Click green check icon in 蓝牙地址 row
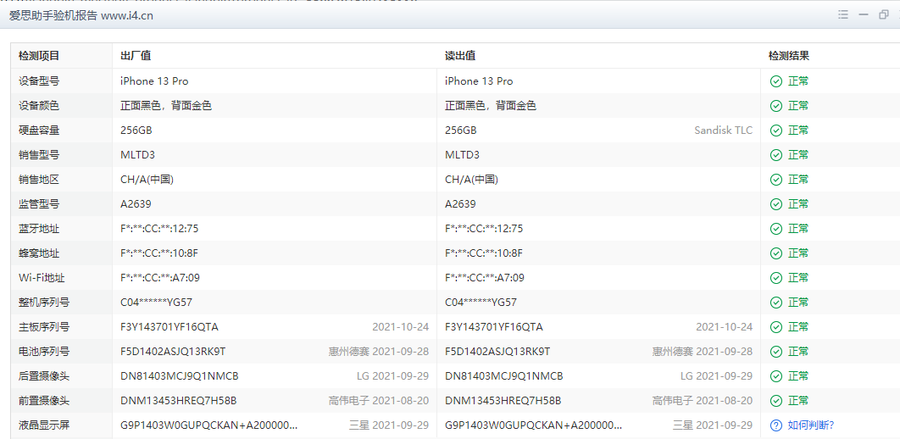 coord(775,228)
